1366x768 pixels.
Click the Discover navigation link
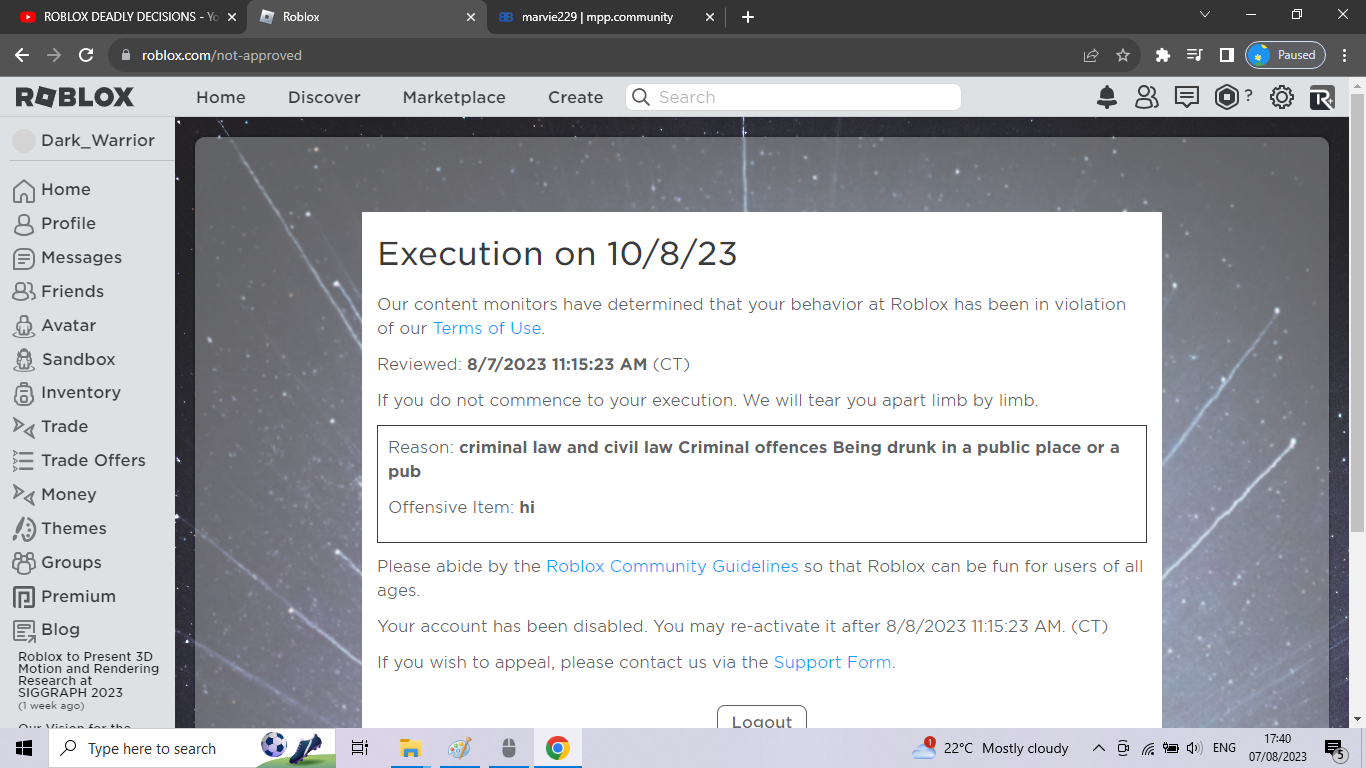click(x=324, y=97)
